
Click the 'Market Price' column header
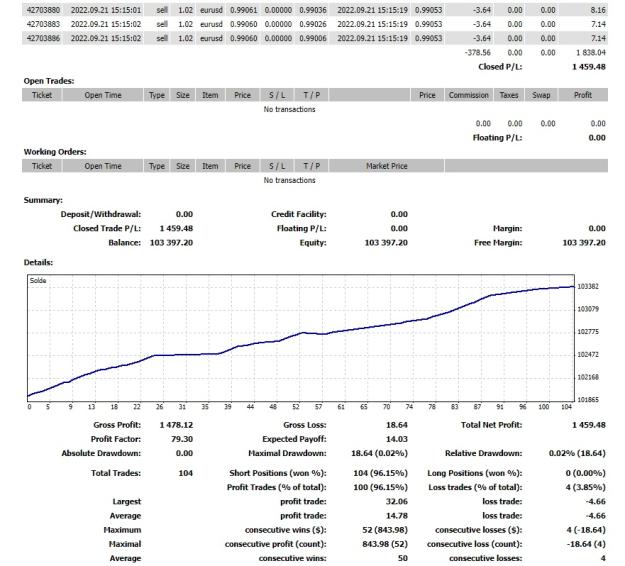point(386,166)
